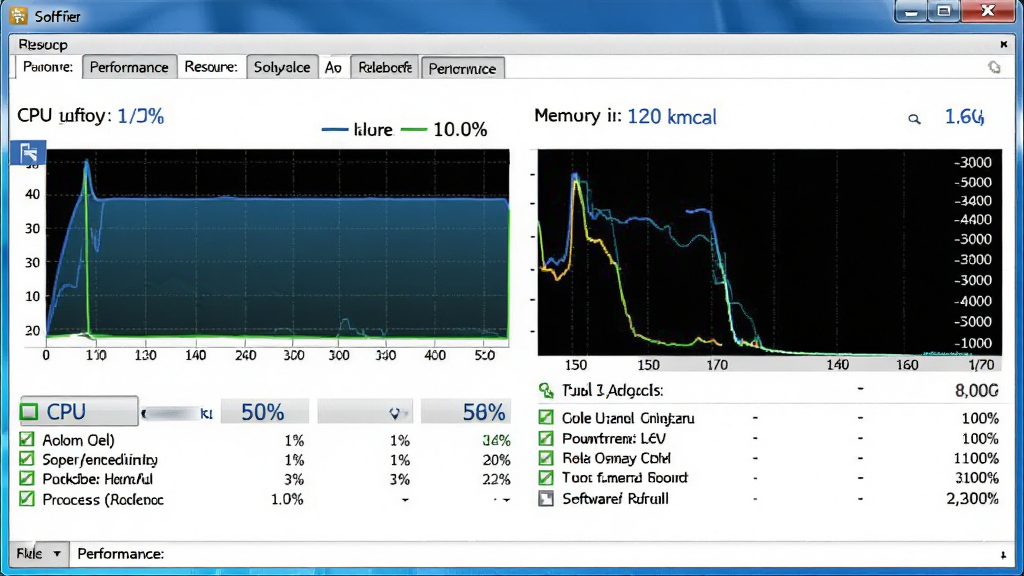Image resolution: width=1024 pixels, height=576 pixels.
Task: Uncheck the Toot f.mend Boord checkbox
Action: click(x=546, y=477)
